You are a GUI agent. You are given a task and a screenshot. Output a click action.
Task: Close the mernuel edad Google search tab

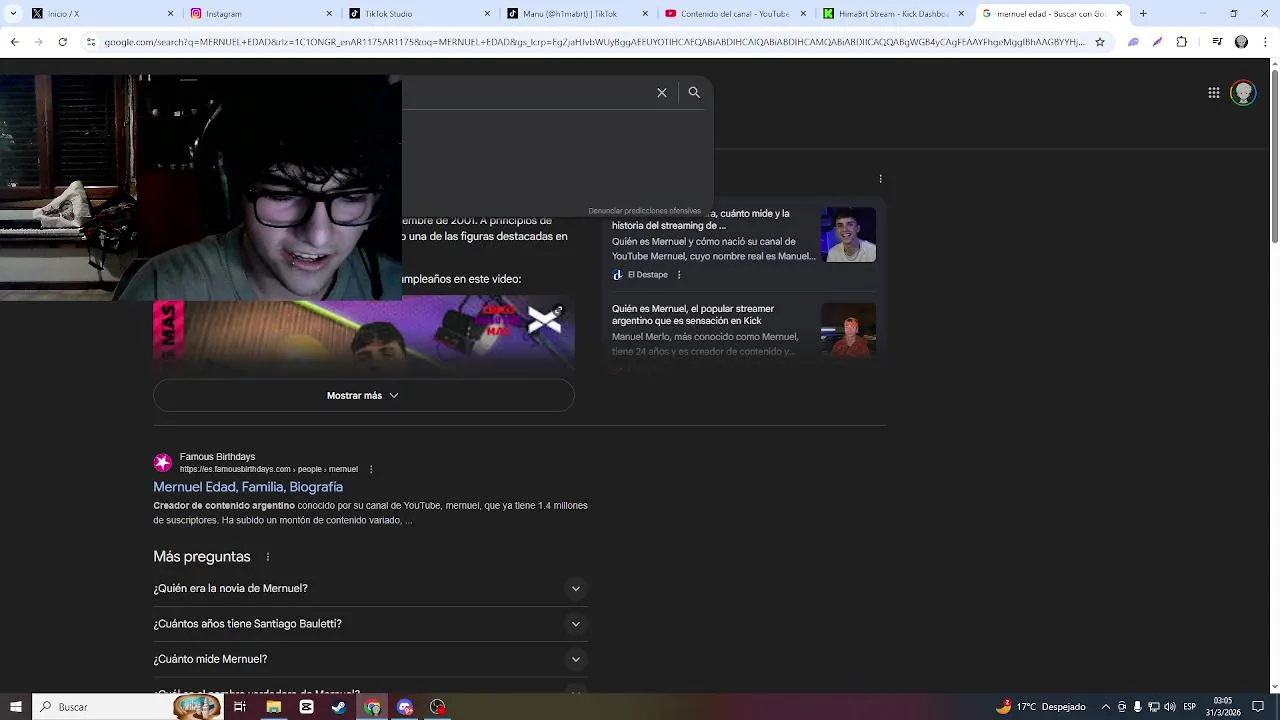1119,14
